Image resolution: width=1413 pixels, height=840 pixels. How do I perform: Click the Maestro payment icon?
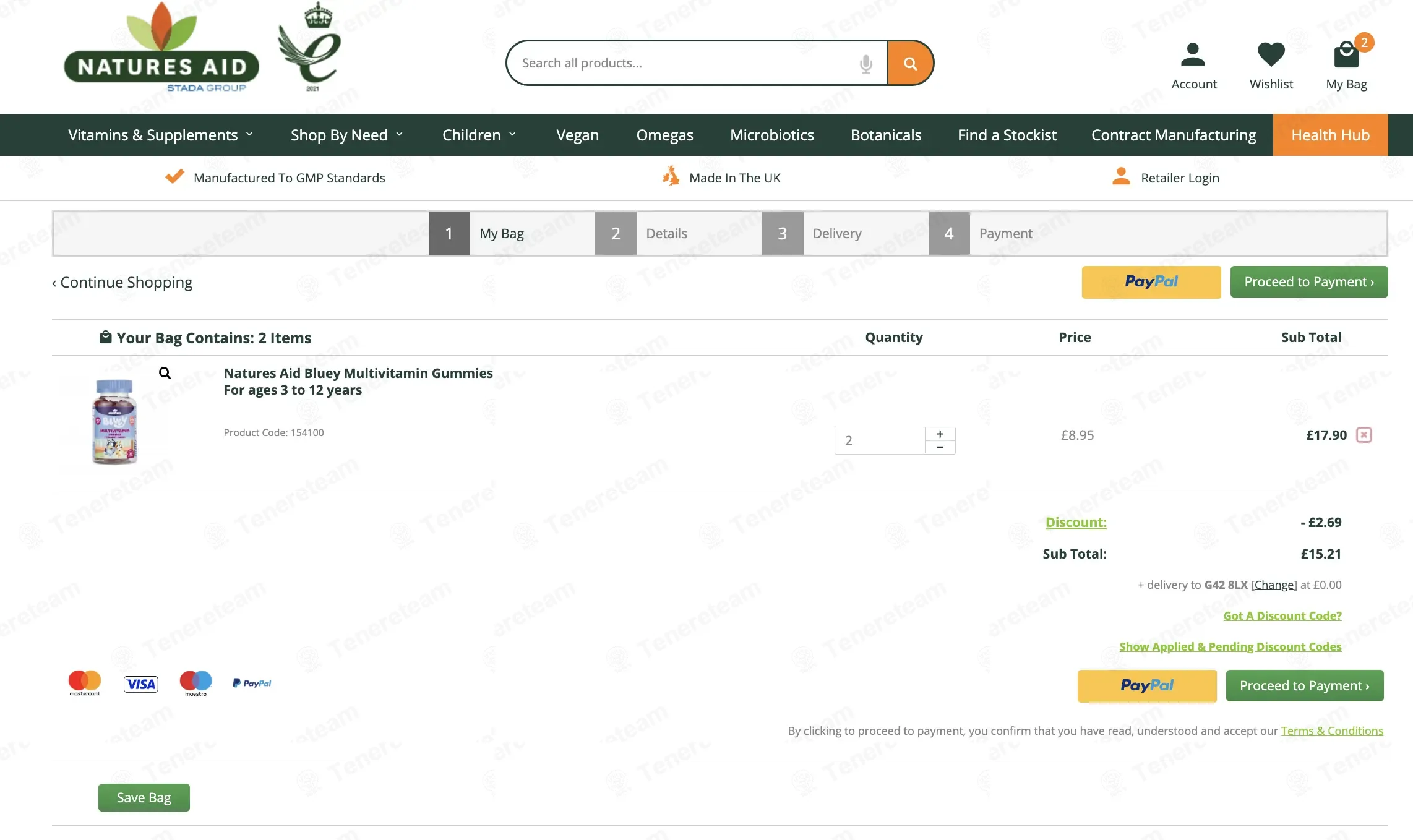click(x=195, y=683)
